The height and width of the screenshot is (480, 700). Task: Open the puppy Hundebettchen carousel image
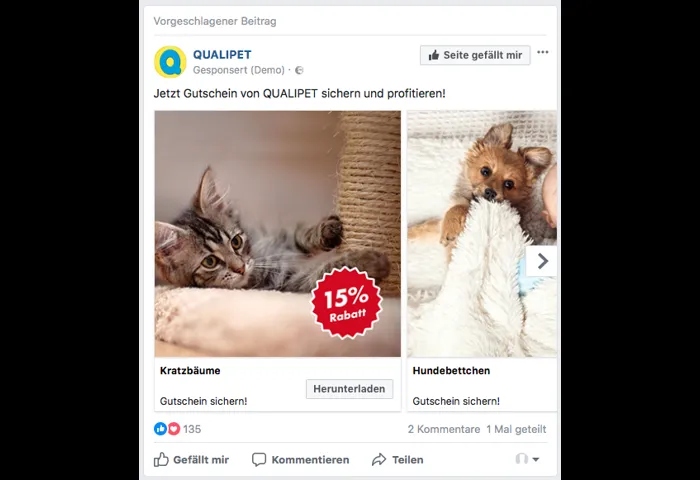482,234
